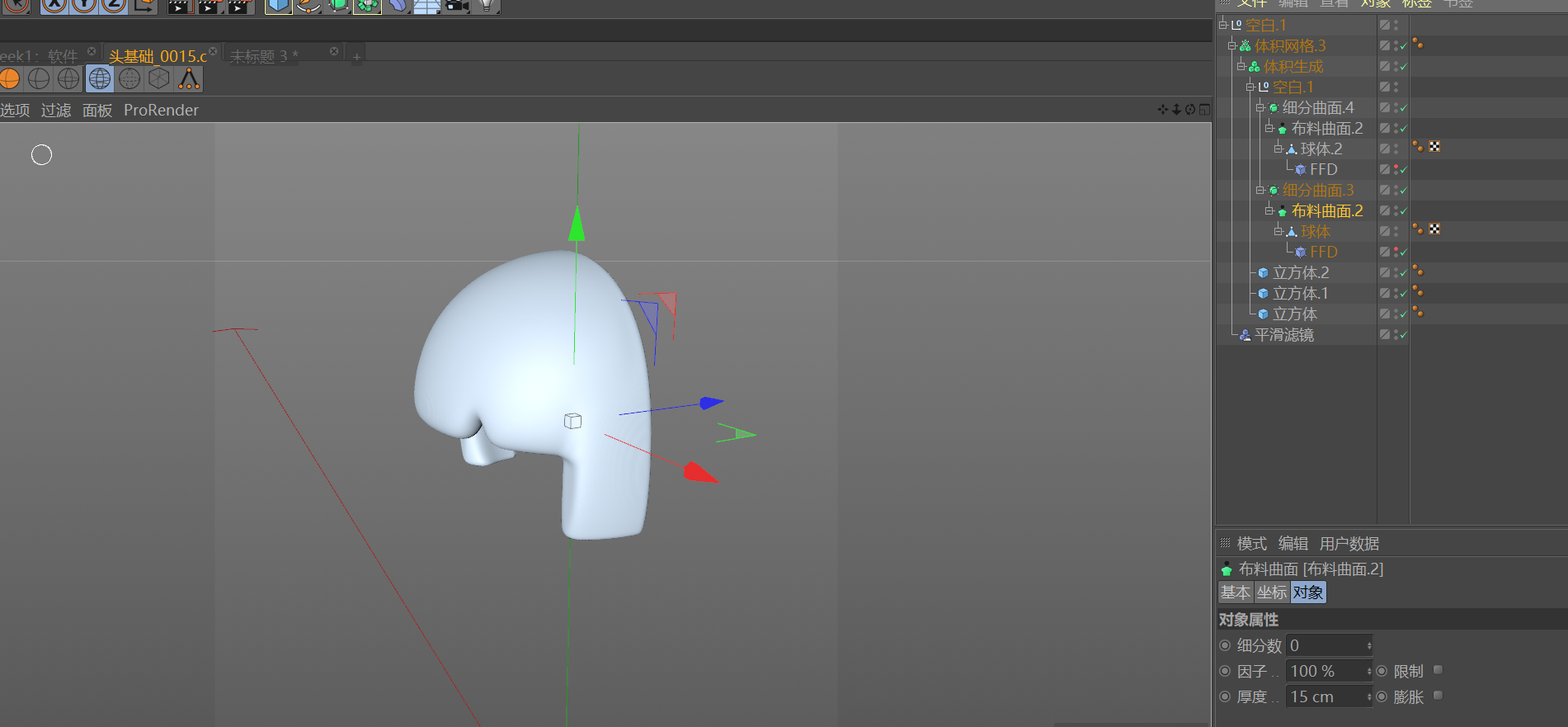Select the 平滑滤镜 object row
Screen dimensions: 1568x727
[x=1284, y=335]
